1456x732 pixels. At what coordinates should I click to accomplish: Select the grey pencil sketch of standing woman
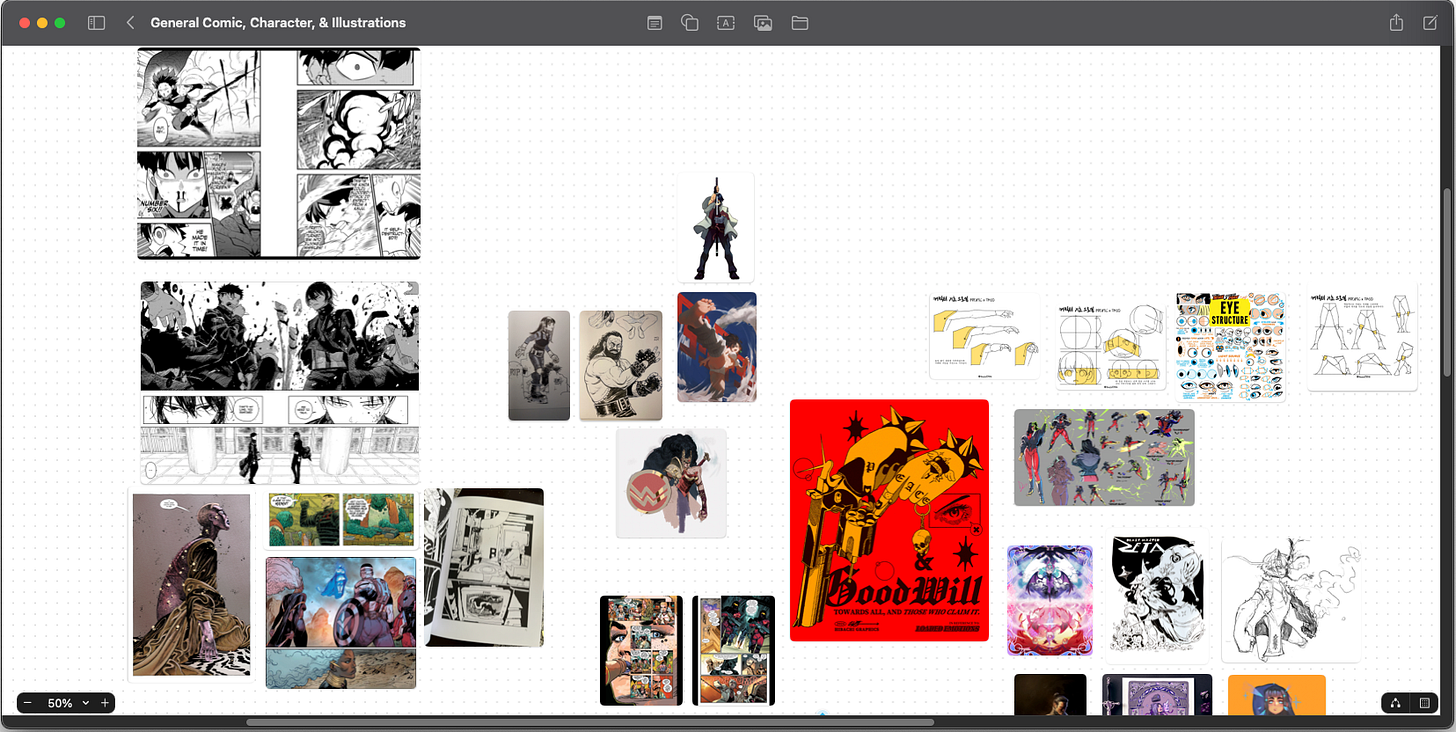[x=539, y=365]
